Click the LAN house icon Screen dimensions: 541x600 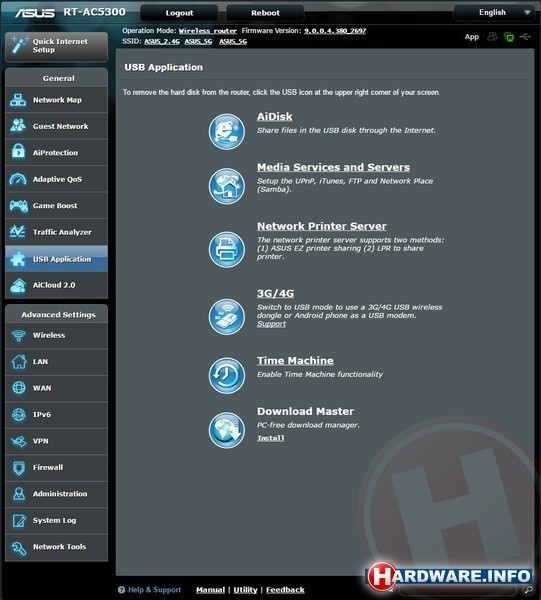click(x=19, y=361)
